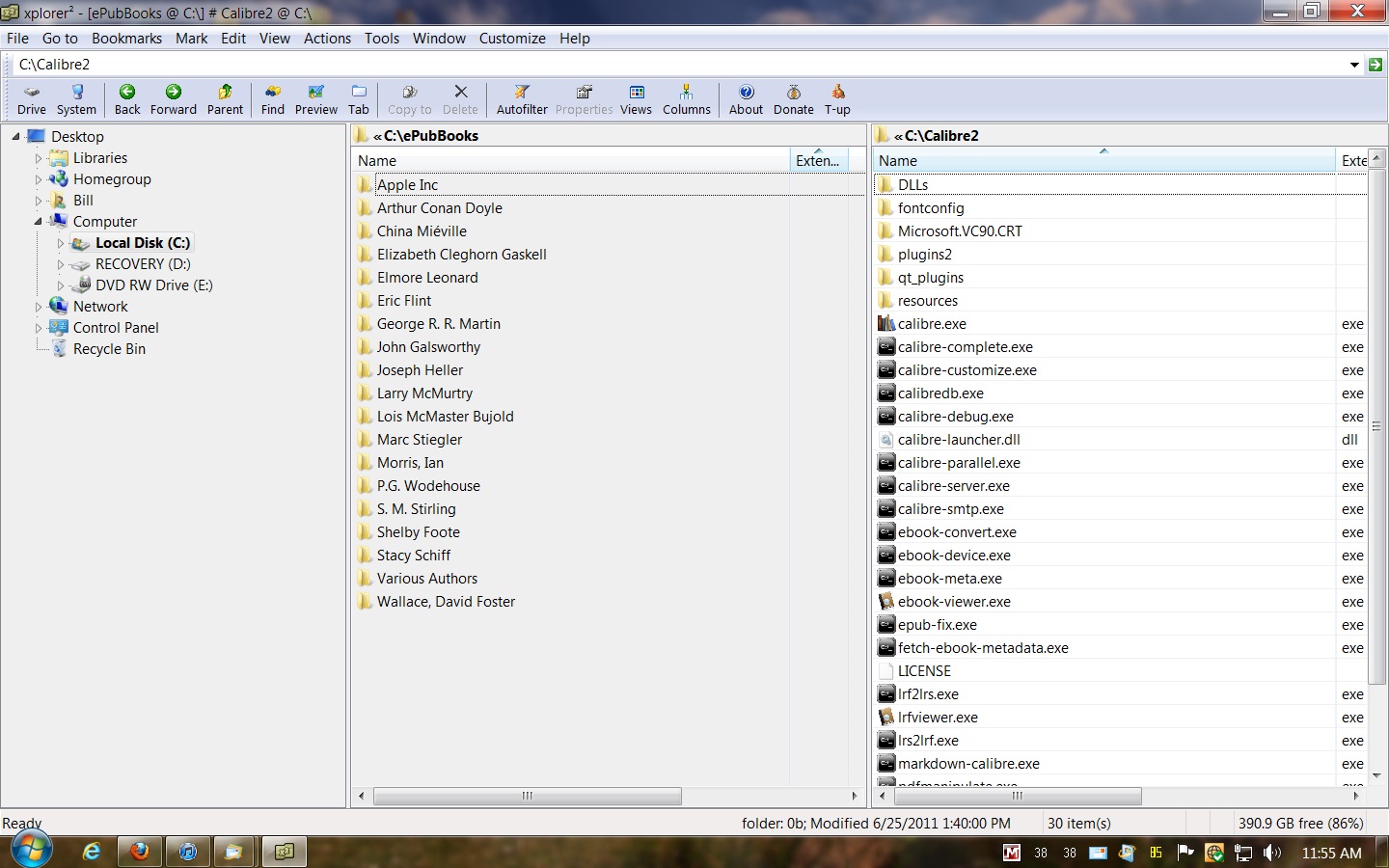Open Firefox from the taskbar

tap(140, 852)
